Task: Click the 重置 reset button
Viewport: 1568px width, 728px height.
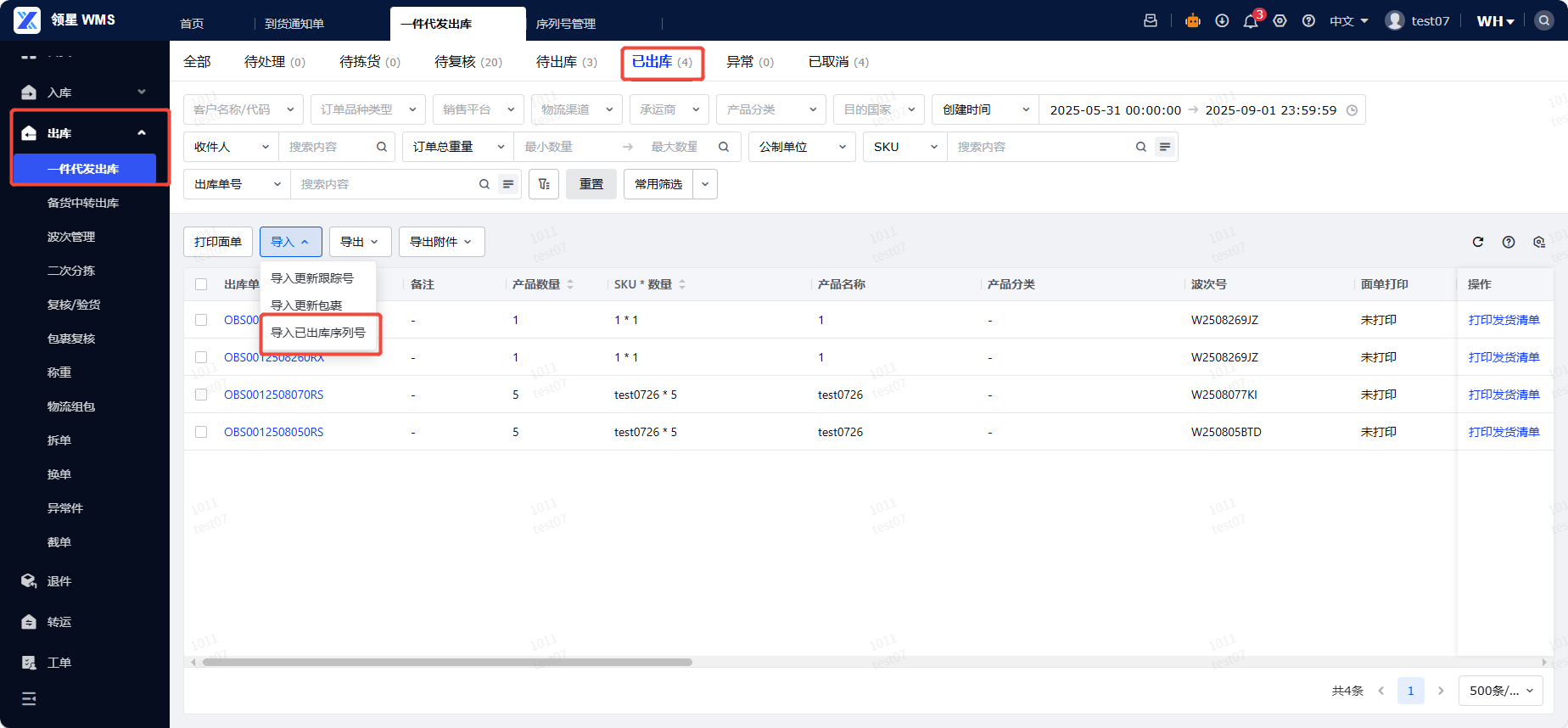Action: (591, 184)
